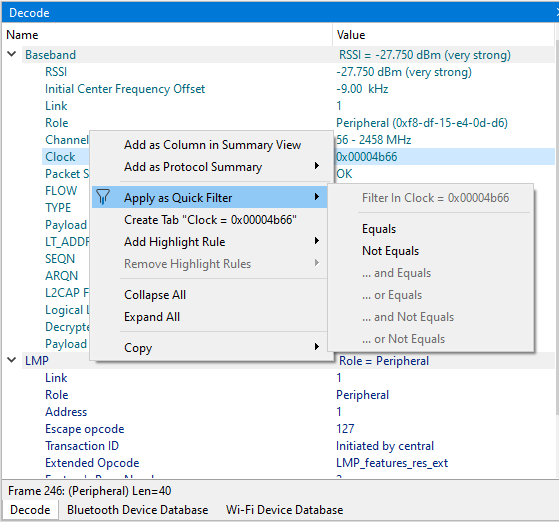Select the ARQN row
Image resolution: width=559 pixels, height=522 pixels.
tap(61, 276)
